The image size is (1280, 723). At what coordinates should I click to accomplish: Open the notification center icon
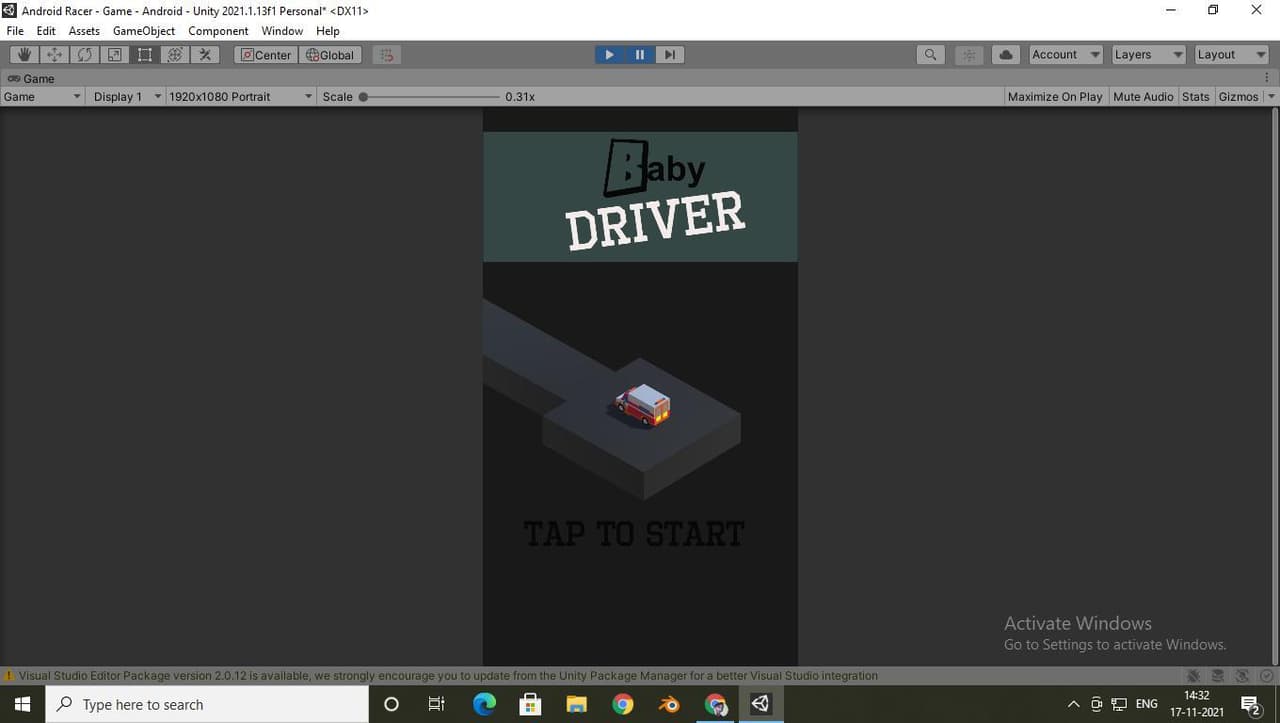coord(1250,704)
